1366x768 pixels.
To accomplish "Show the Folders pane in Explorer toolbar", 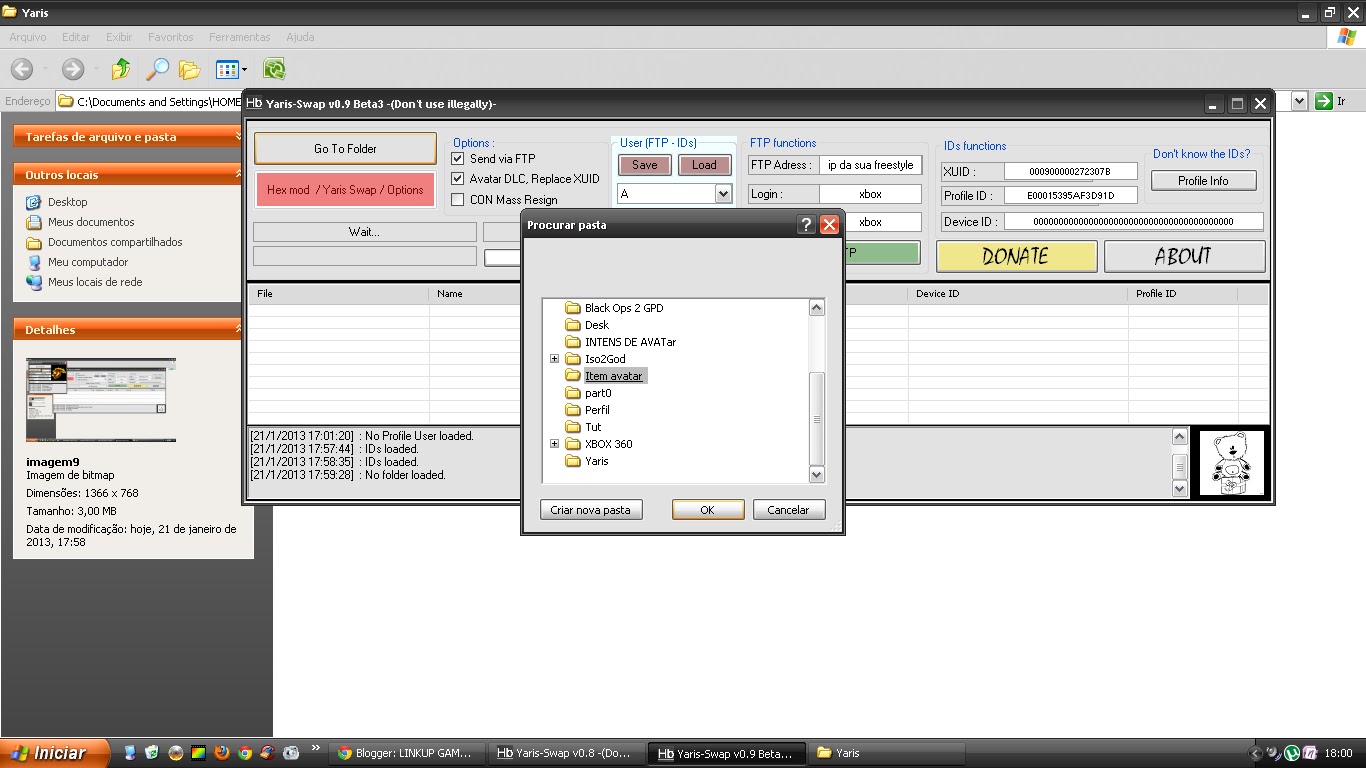I will click(x=190, y=69).
